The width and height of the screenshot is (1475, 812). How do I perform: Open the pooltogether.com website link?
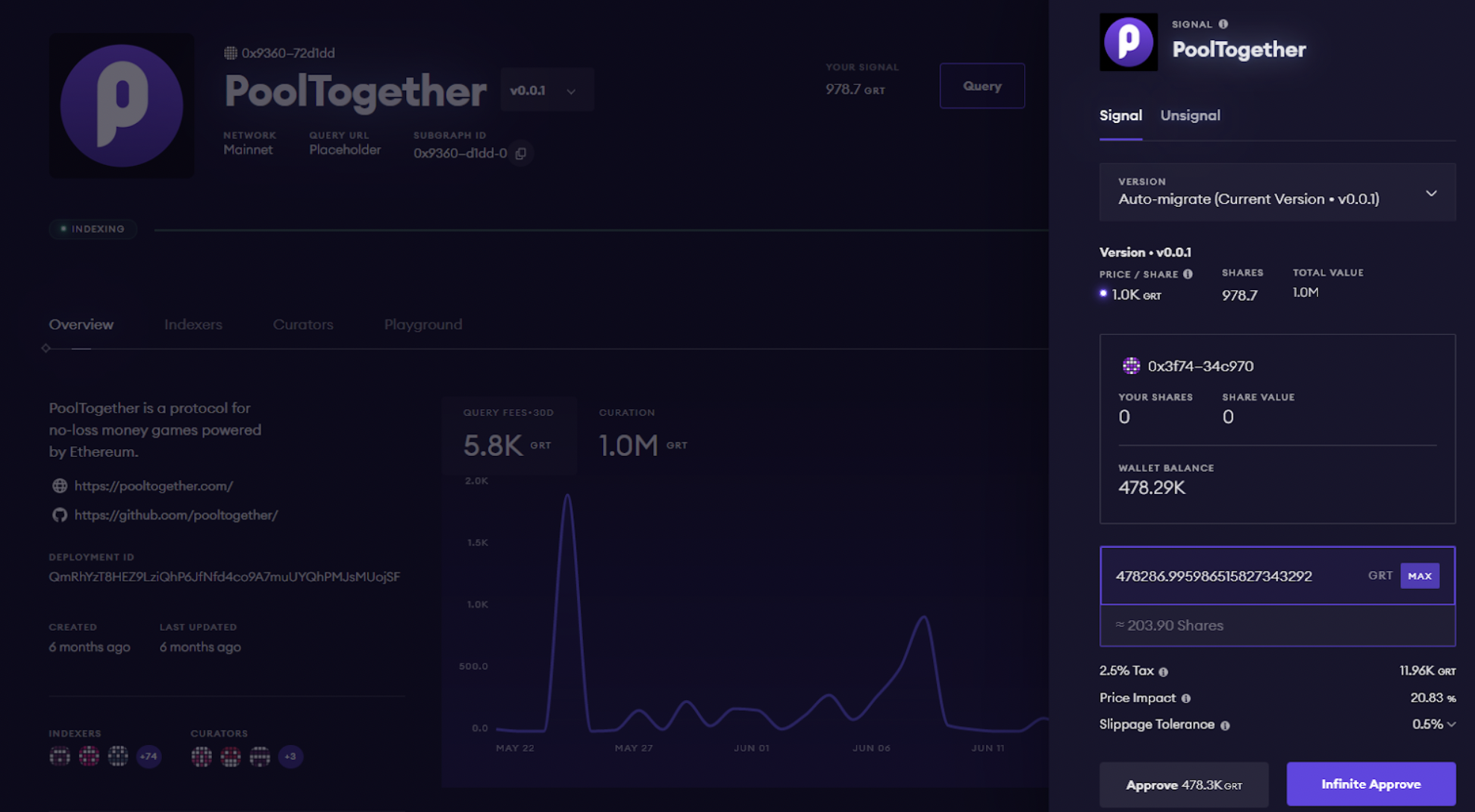tap(154, 486)
